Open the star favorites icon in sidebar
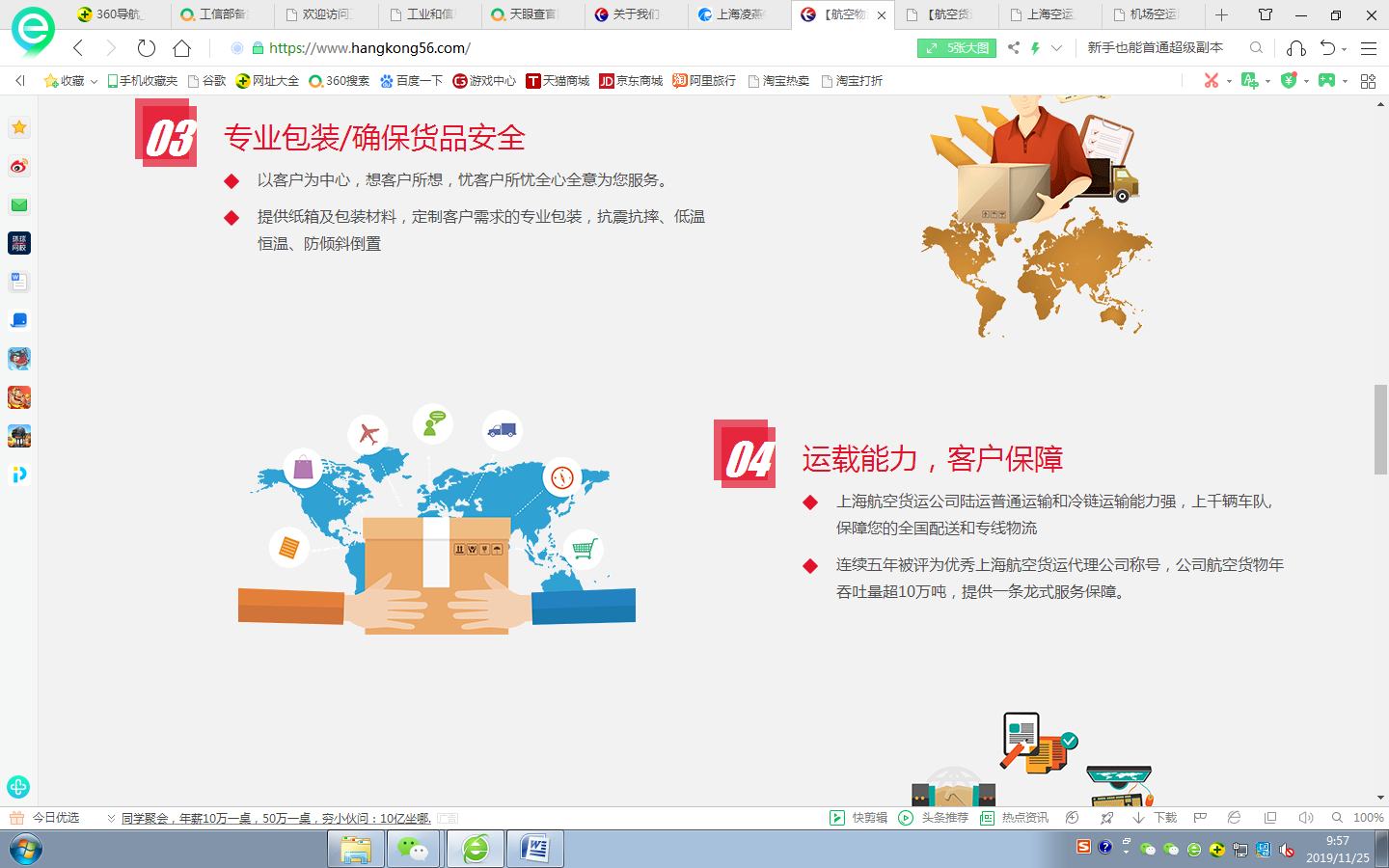Image resolution: width=1389 pixels, height=868 pixels. click(x=19, y=127)
